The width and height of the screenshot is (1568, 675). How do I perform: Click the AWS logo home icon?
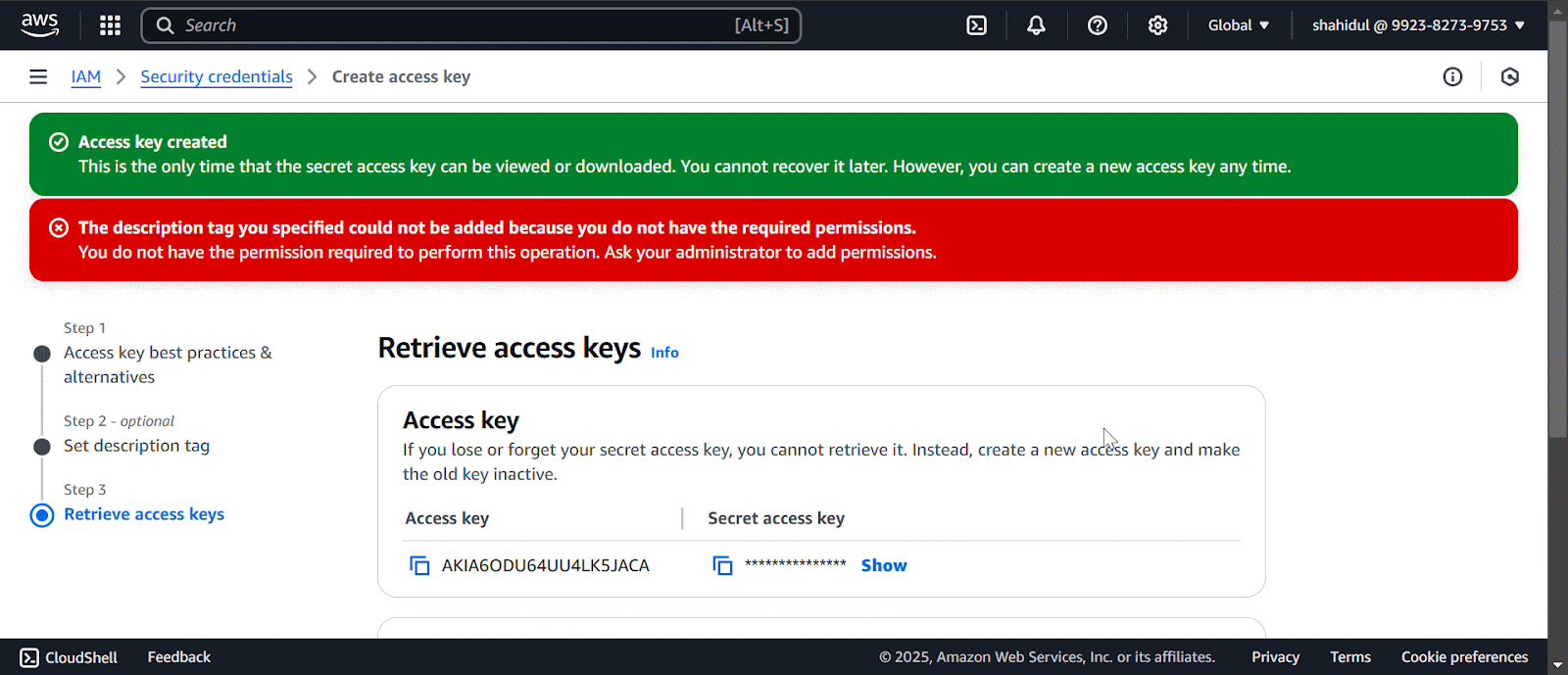[x=39, y=24]
